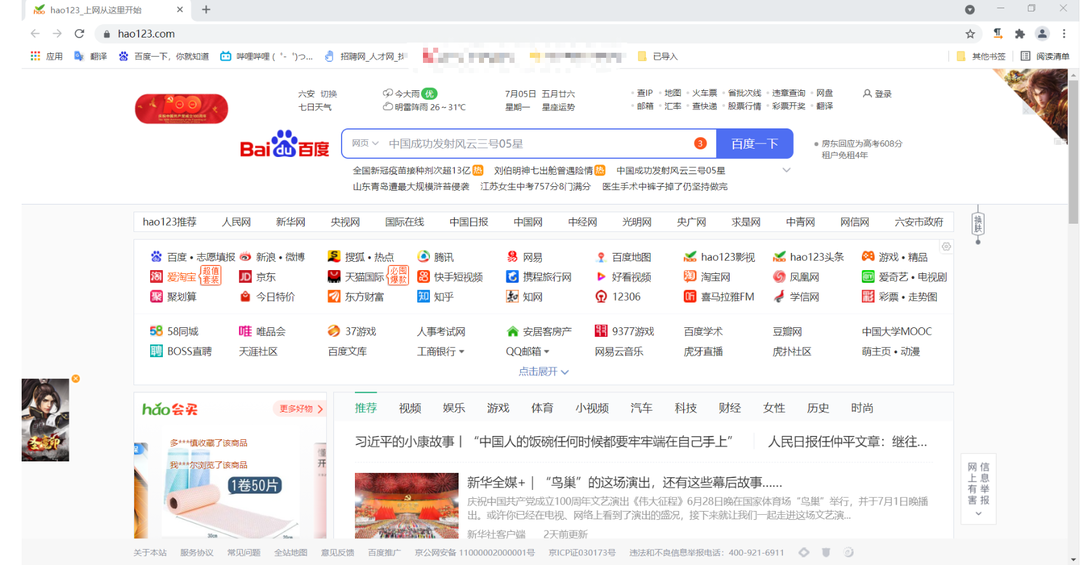Image resolution: width=1080 pixels, height=565 pixels.
Task: Click the 腾讯 site icon link
Action: [x=436, y=257]
